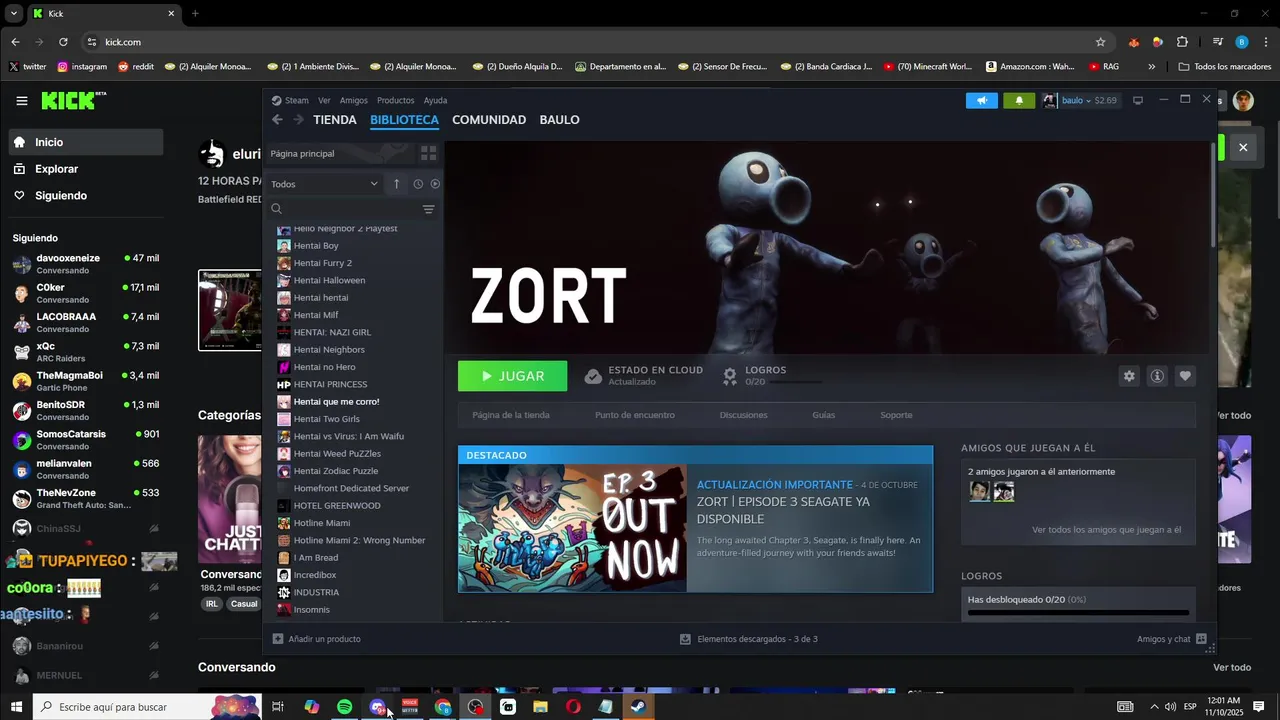
Task: Open Kick hamburger menu
Action: point(22,101)
